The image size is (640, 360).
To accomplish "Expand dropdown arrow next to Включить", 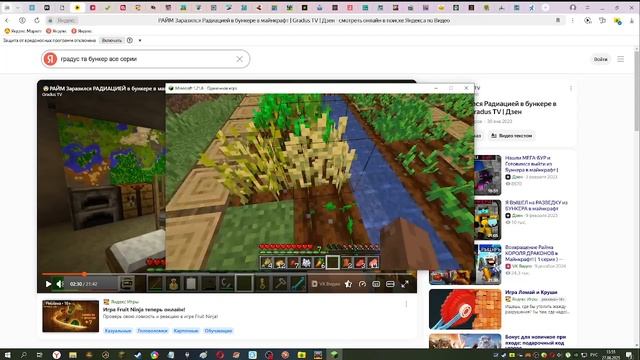I will [x=140, y=40].
